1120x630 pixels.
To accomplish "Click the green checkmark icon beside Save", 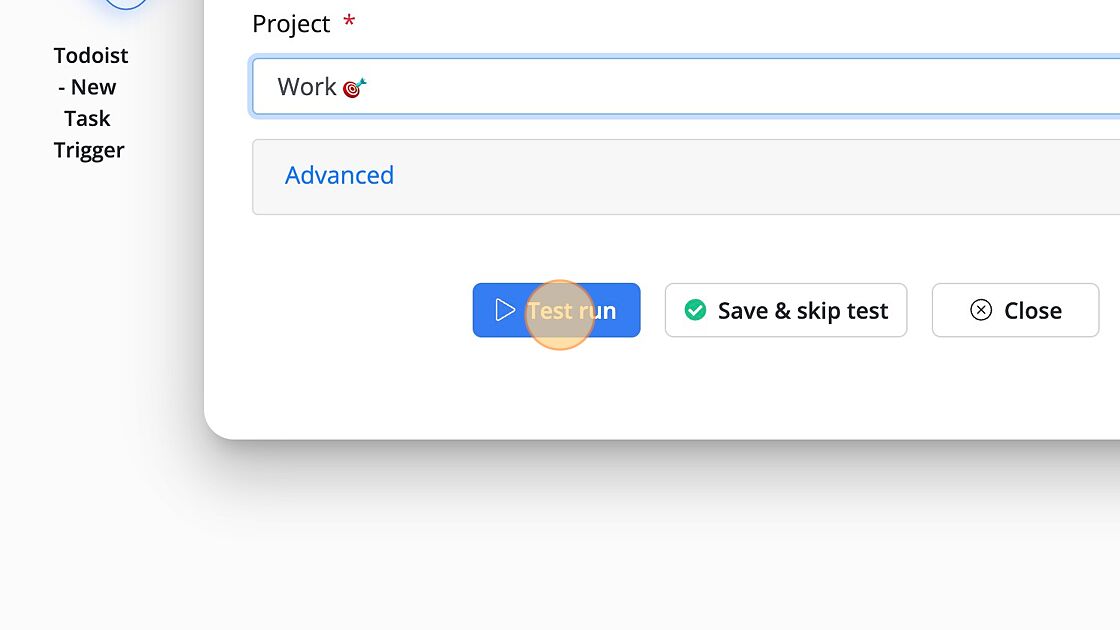I will 695,310.
